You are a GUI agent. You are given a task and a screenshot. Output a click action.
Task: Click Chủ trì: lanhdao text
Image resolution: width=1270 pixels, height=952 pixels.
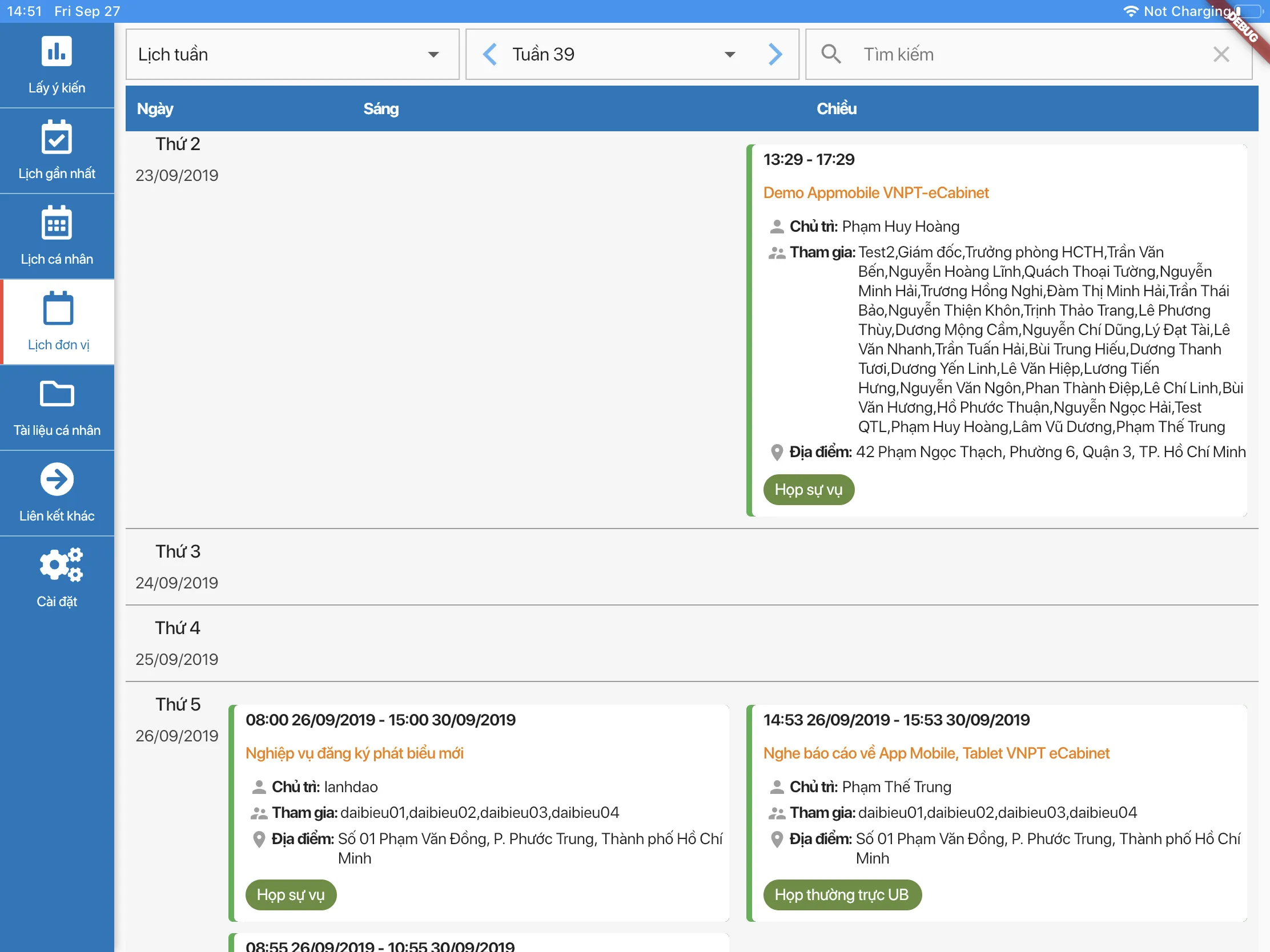(325, 787)
